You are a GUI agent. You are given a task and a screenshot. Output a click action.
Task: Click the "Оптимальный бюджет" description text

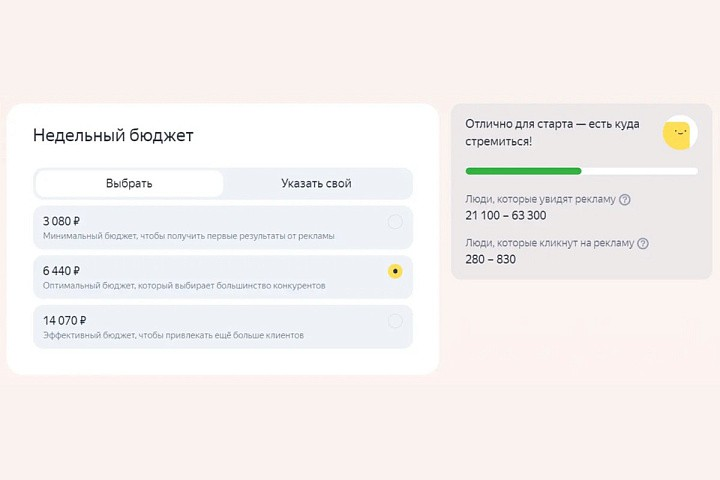[x=184, y=286]
